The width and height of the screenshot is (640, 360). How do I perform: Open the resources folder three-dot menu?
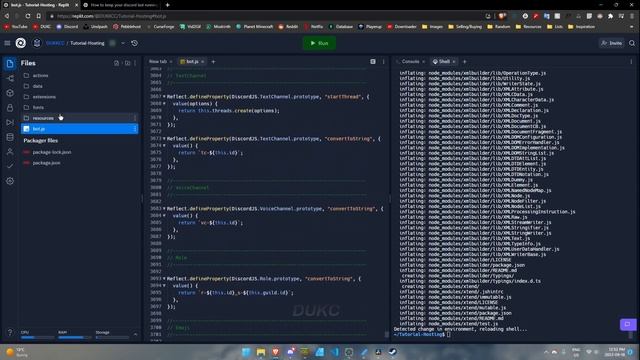pyautogui.click(x=135, y=118)
